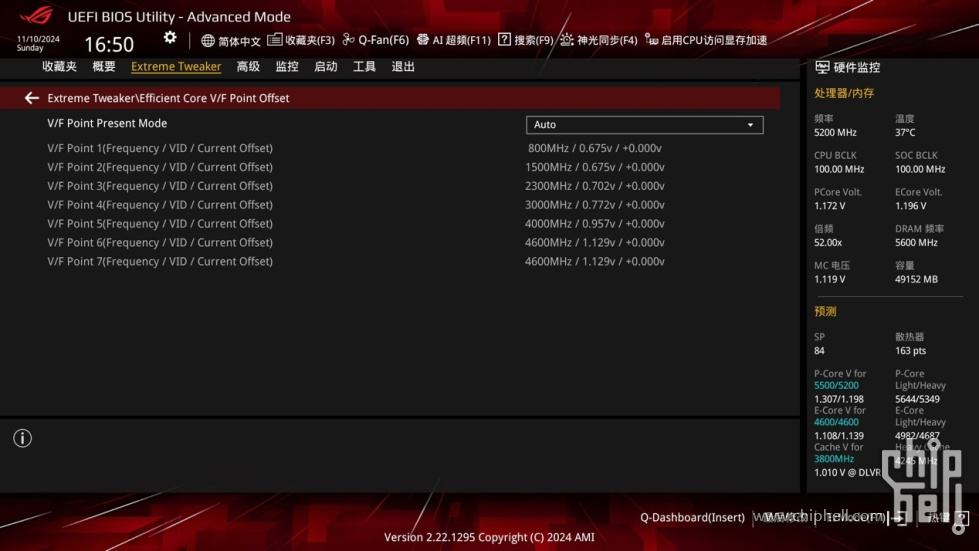
Task: Click 启用CPU访问显存加速 option
Action: point(706,40)
